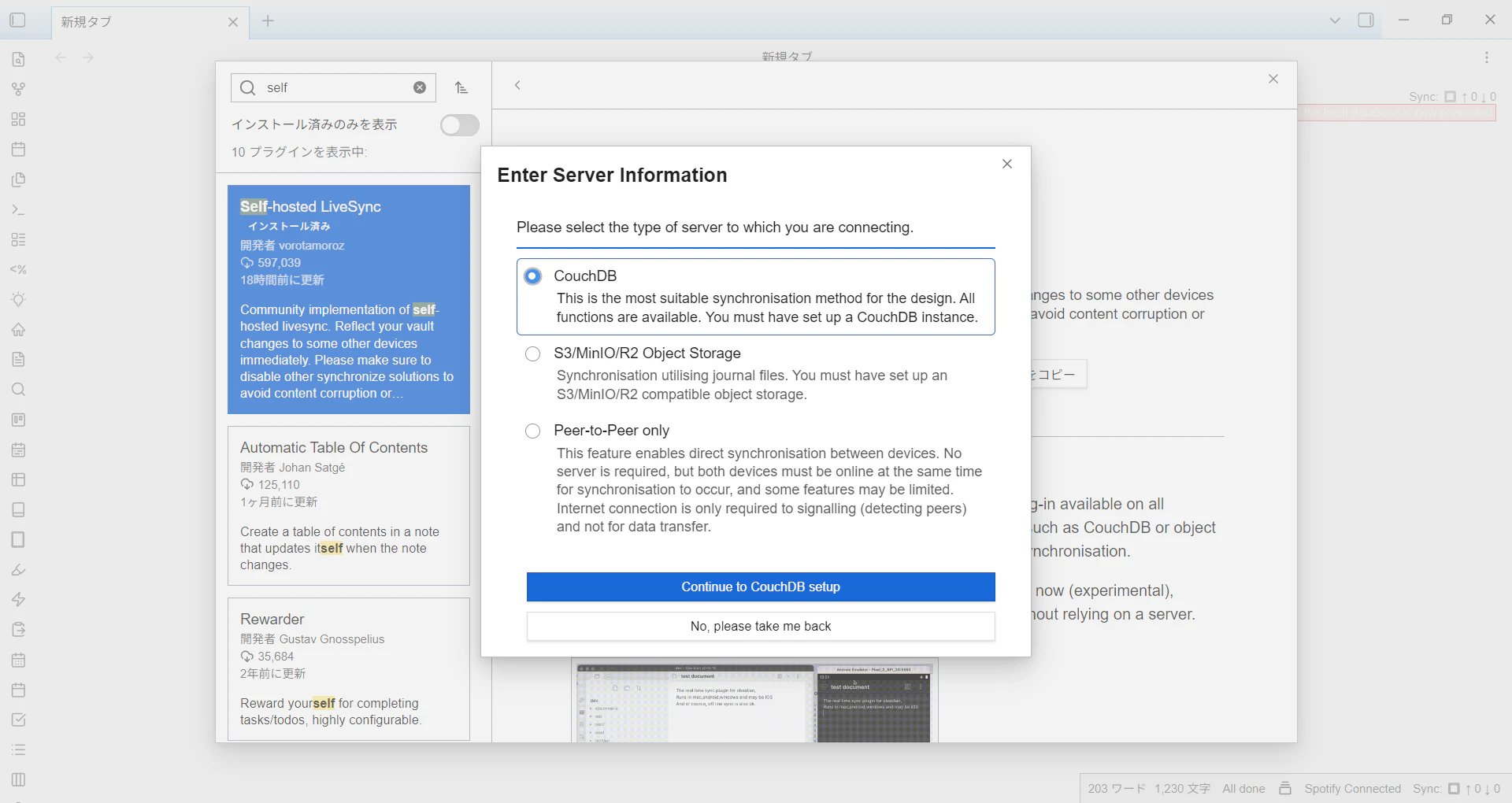Select Automatic Table Of Contents plugin
The image size is (1512, 803).
coord(349,506)
